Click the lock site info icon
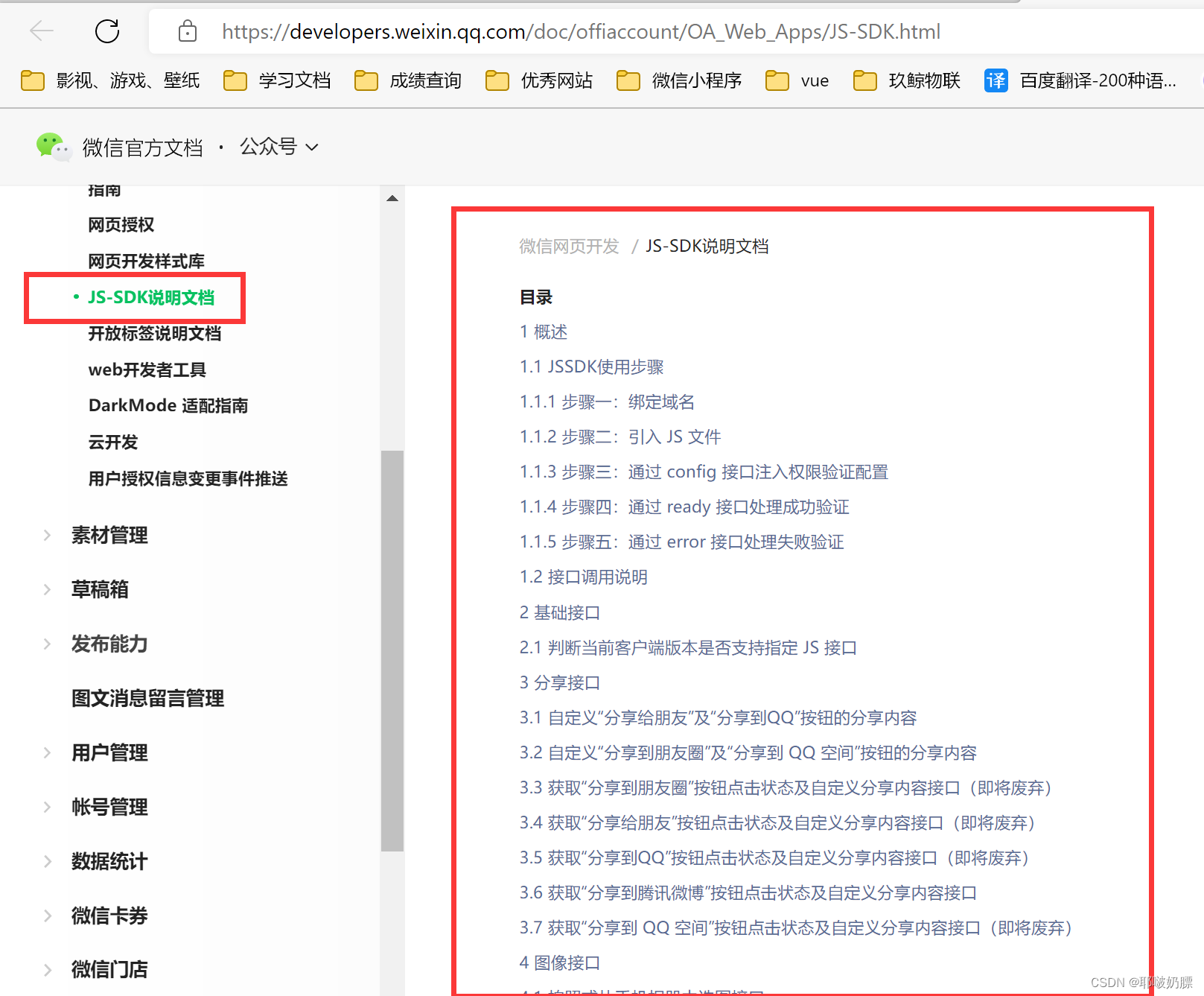This screenshot has height=996, width=1204. [x=188, y=31]
